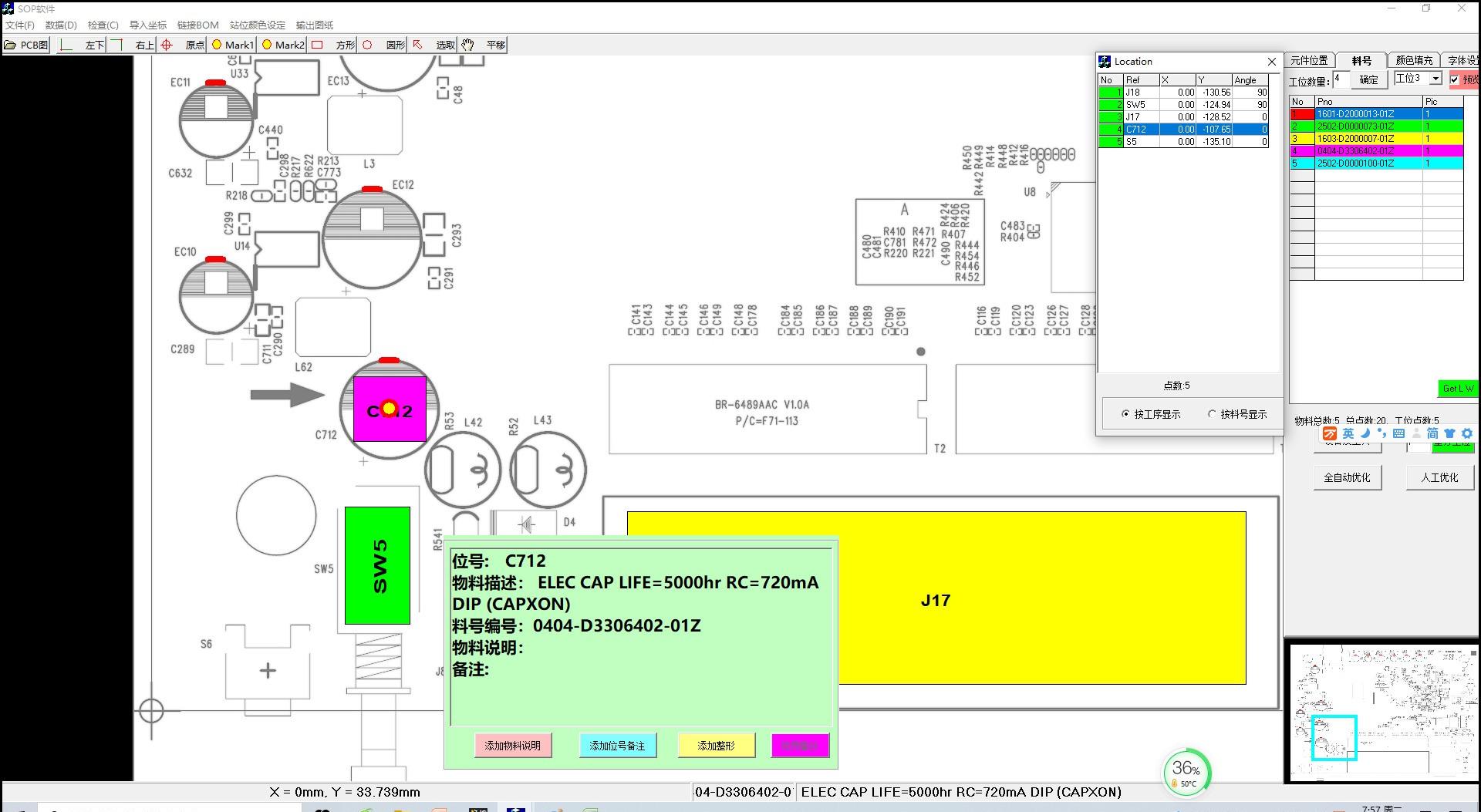This screenshot has height=812, width=1481.
Task: Switch to the 颜色填充 tab
Action: click(1414, 60)
